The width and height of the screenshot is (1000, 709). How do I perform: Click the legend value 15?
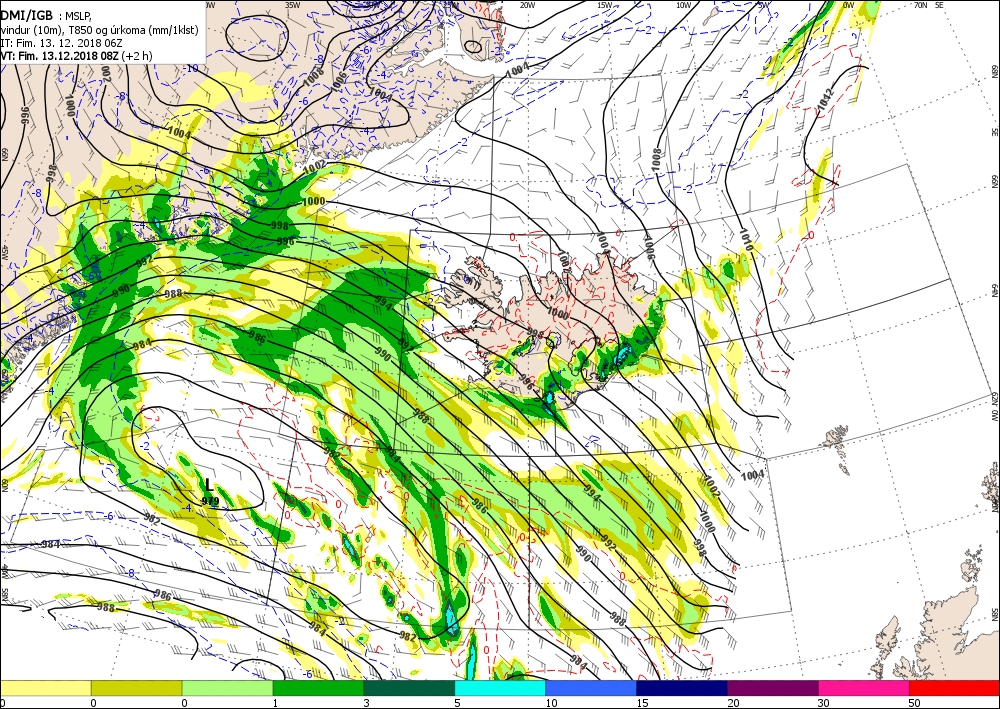[x=642, y=703]
